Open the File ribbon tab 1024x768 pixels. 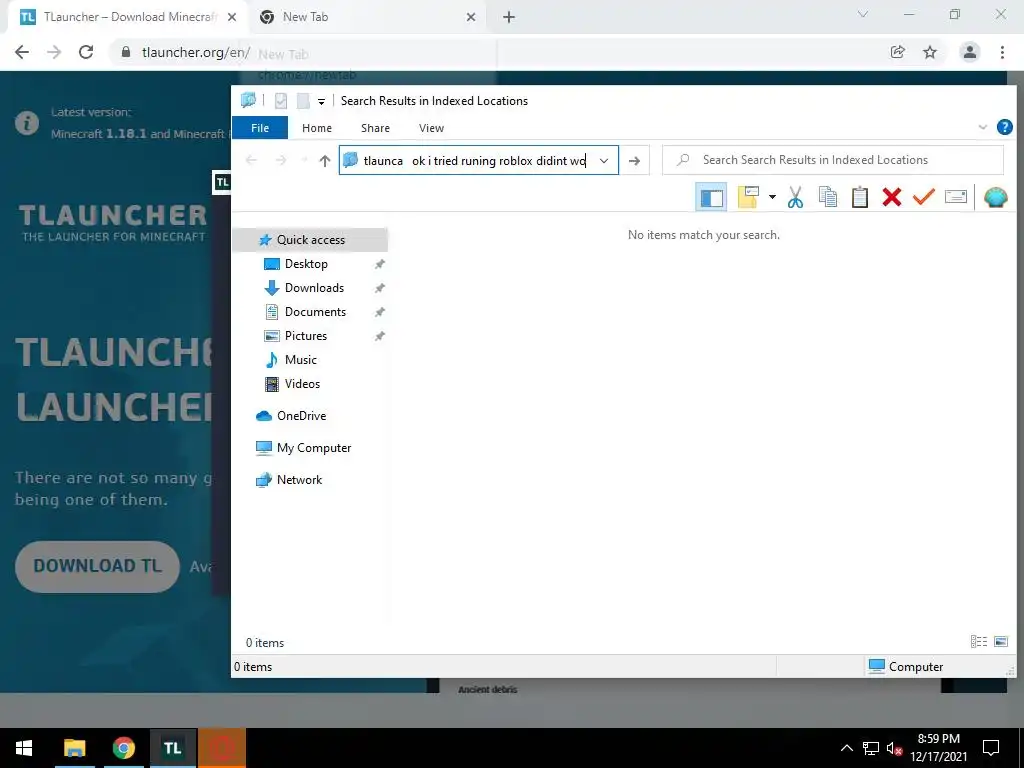tap(260, 128)
